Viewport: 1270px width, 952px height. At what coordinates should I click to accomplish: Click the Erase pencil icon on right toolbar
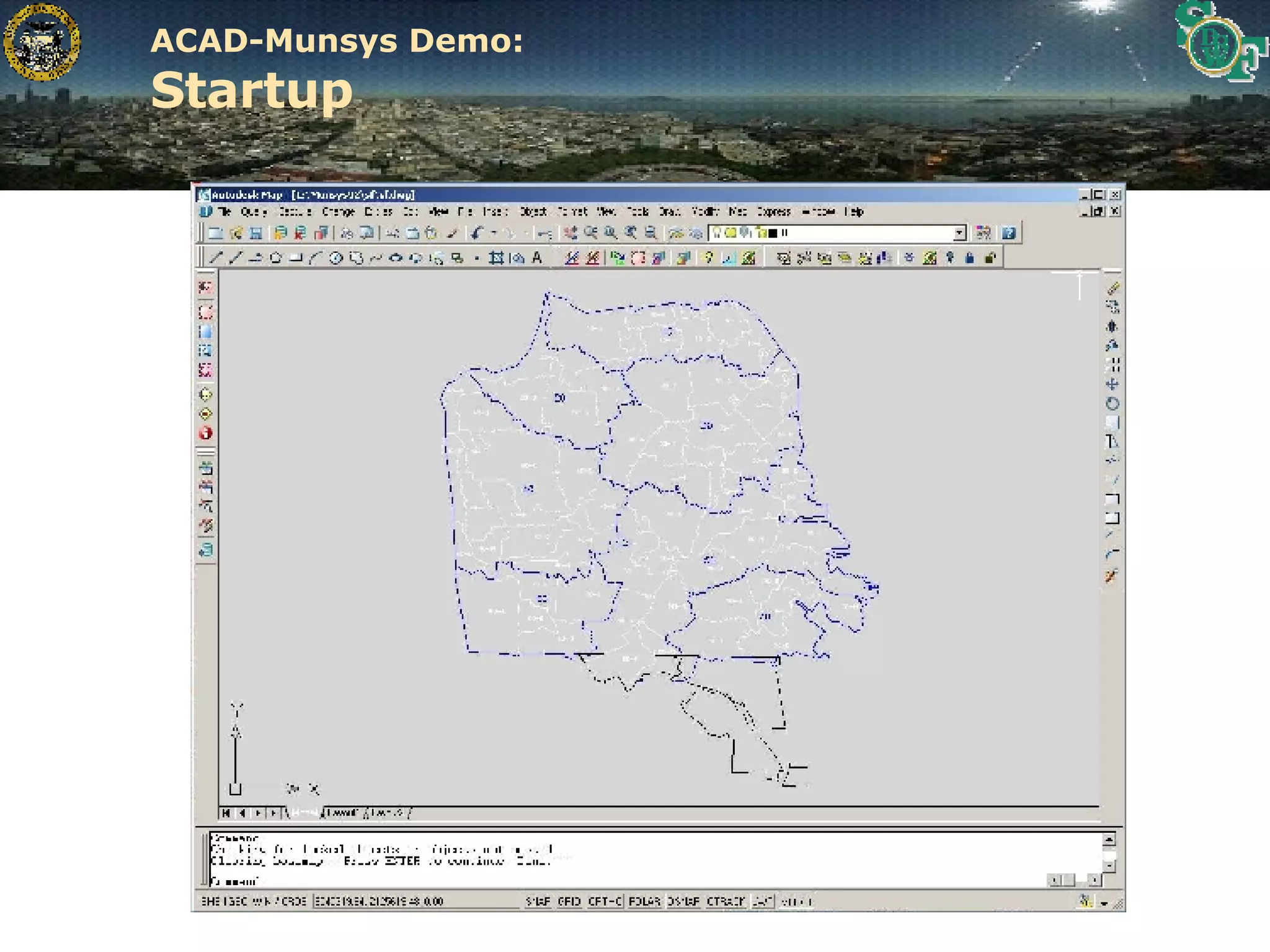click(1112, 288)
